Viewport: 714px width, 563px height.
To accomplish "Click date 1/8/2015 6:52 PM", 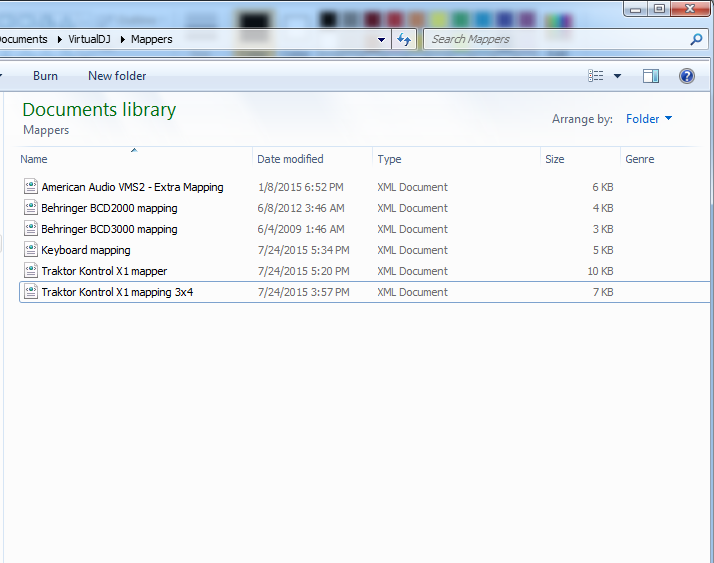I will point(301,187).
